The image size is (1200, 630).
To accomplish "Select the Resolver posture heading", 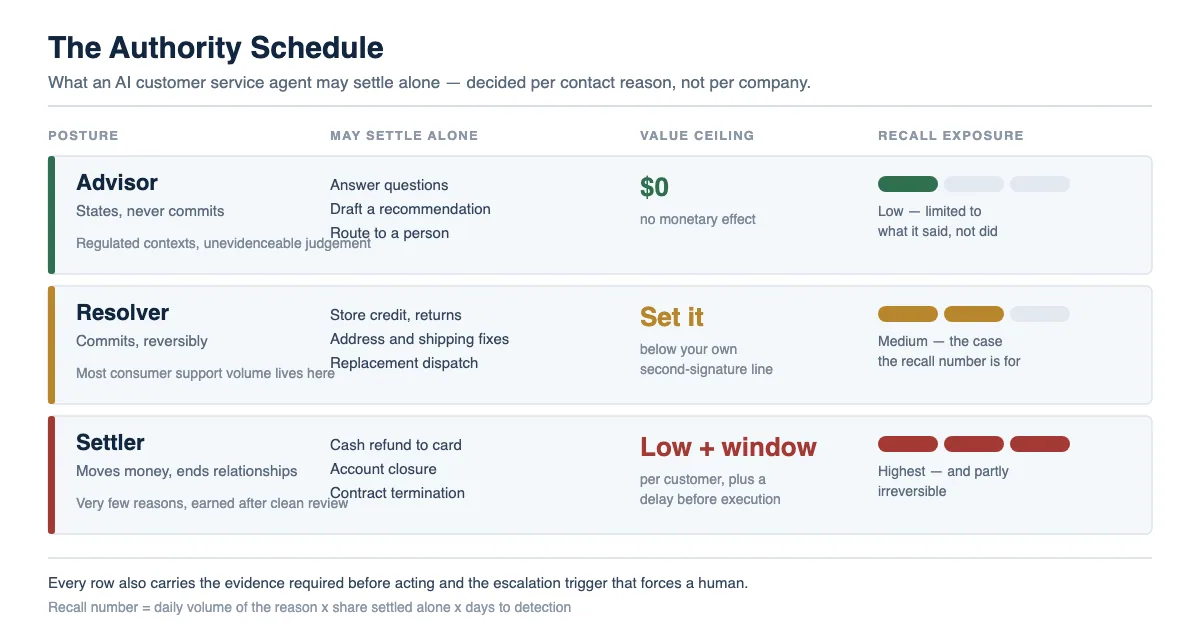I will (123, 313).
